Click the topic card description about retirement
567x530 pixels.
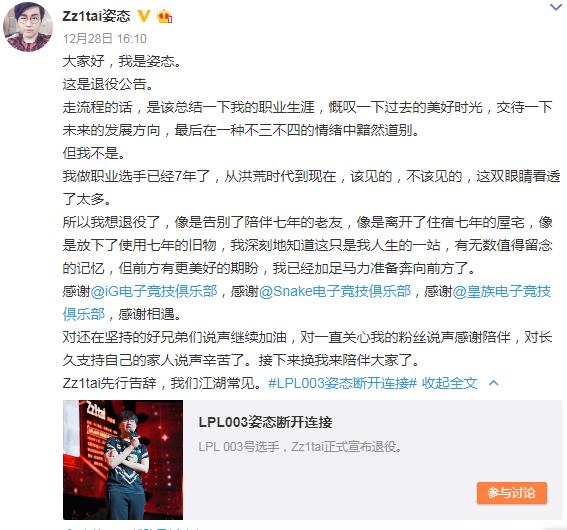300,447
